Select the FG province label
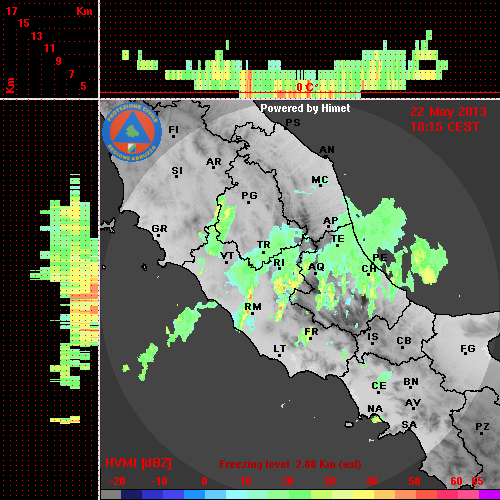 click(x=468, y=349)
